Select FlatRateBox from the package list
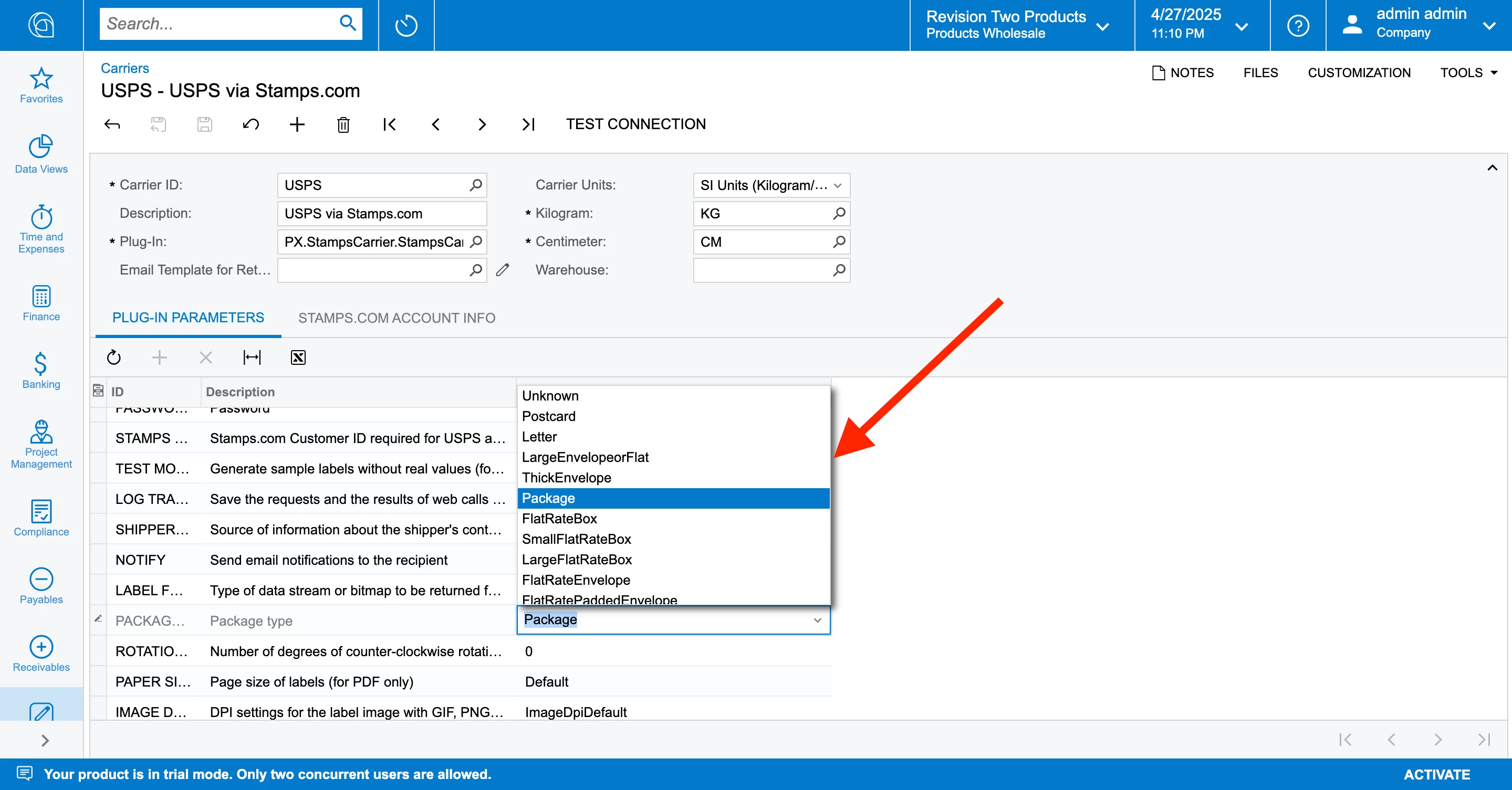1512x790 pixels. pyautogui.click(x=559, y=519)
